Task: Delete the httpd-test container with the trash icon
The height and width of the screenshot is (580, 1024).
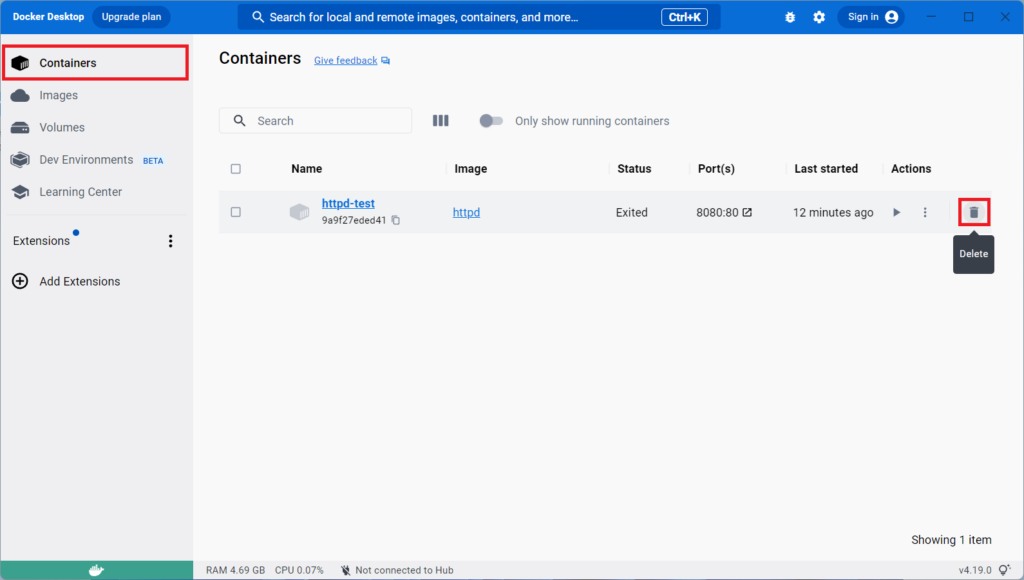Action: coord(974,212)
